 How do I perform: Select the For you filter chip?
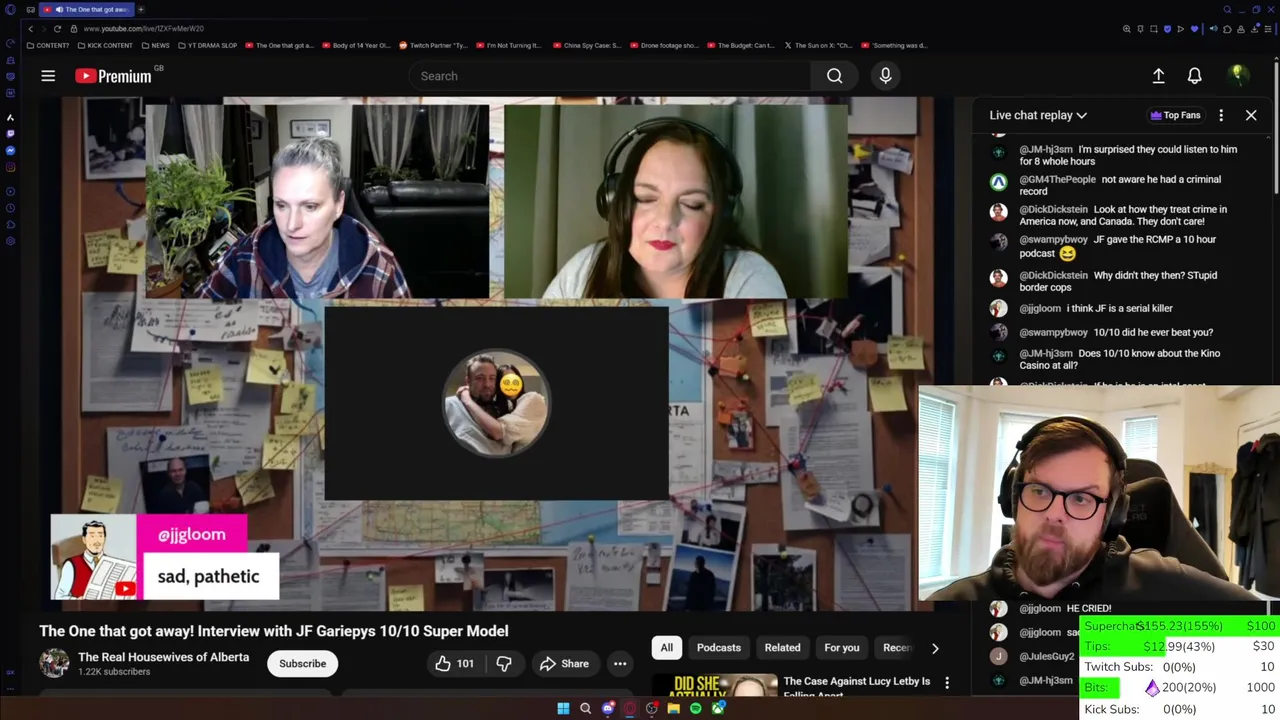tap(842, 647)
